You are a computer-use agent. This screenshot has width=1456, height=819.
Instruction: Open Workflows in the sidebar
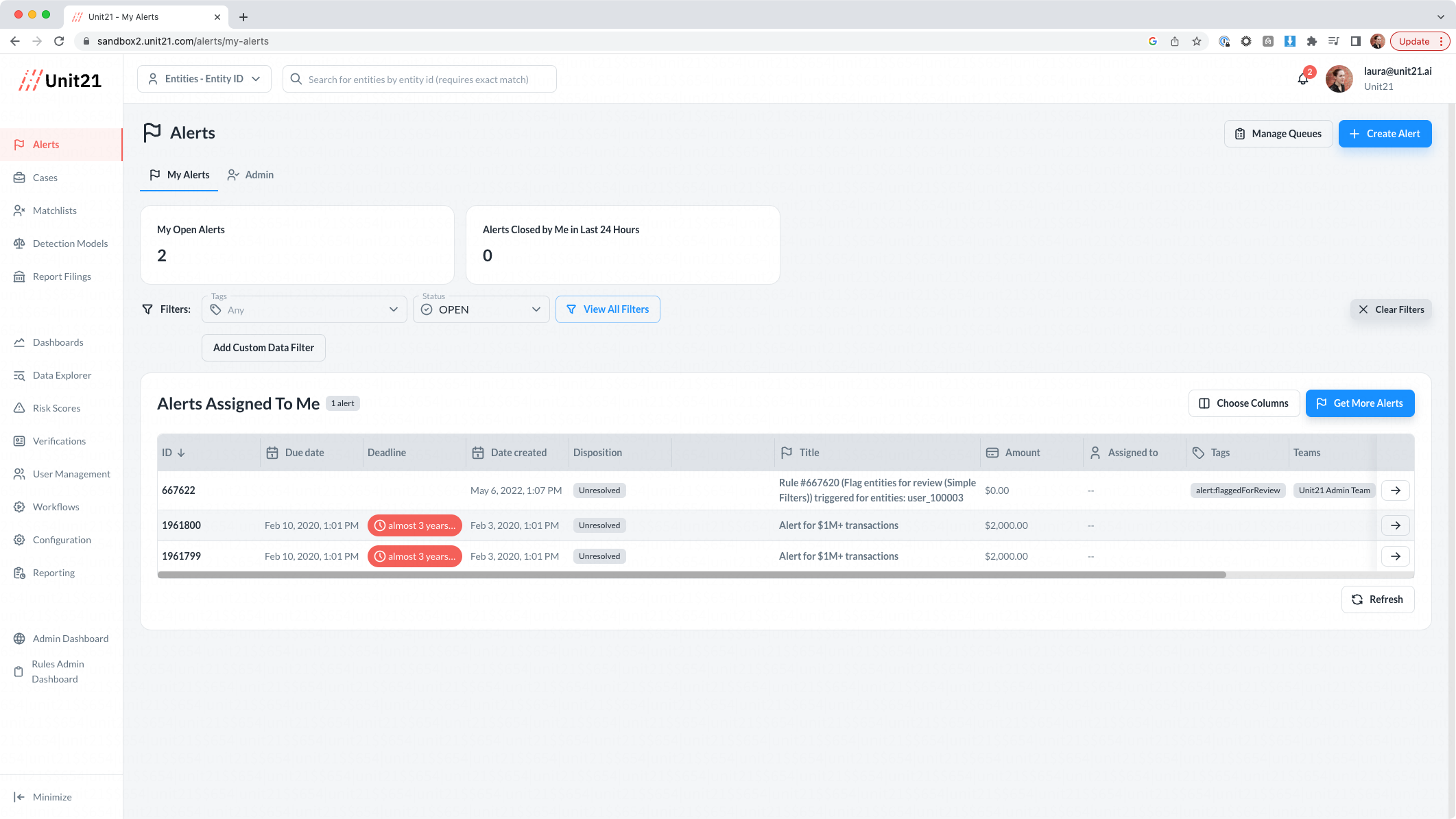click(x=56, y=507)
